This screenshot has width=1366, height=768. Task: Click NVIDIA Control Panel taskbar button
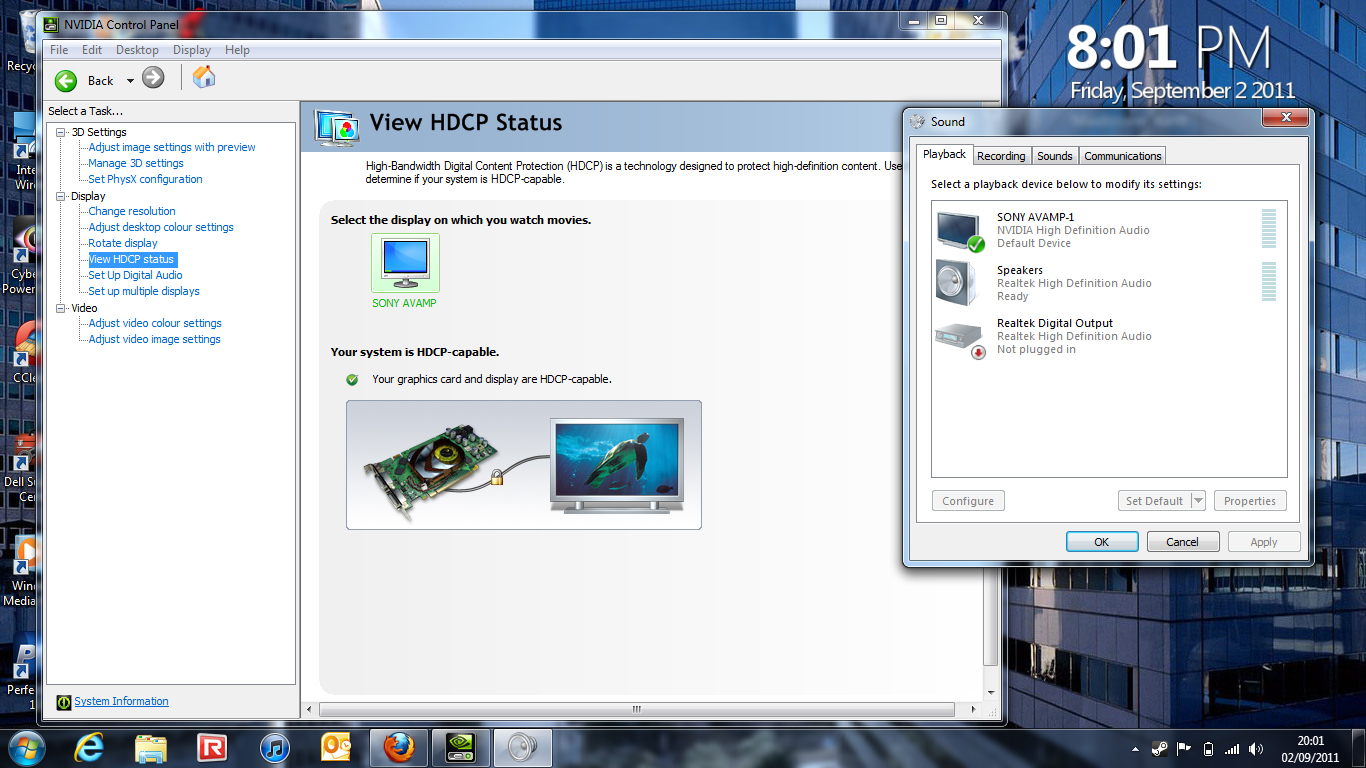pyautogui.click(x=461, y=747)
